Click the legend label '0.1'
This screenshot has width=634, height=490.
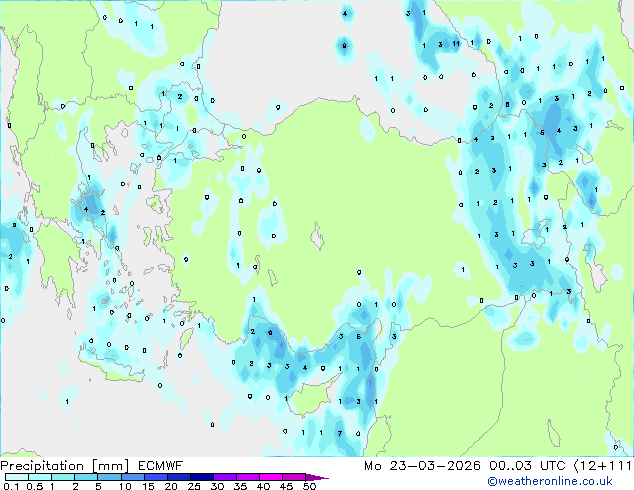11,486
